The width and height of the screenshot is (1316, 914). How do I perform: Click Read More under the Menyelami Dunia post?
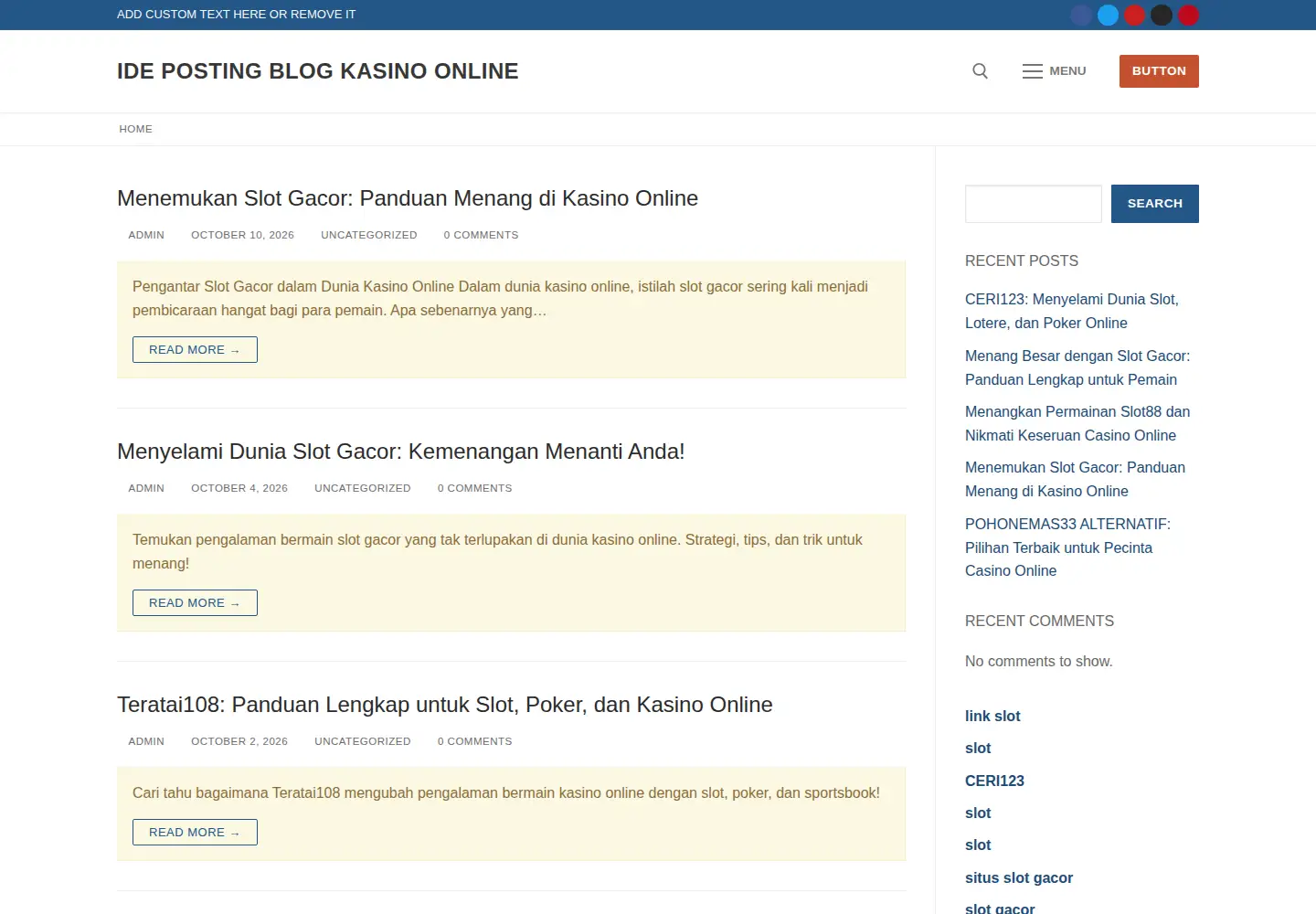point(195,603)
